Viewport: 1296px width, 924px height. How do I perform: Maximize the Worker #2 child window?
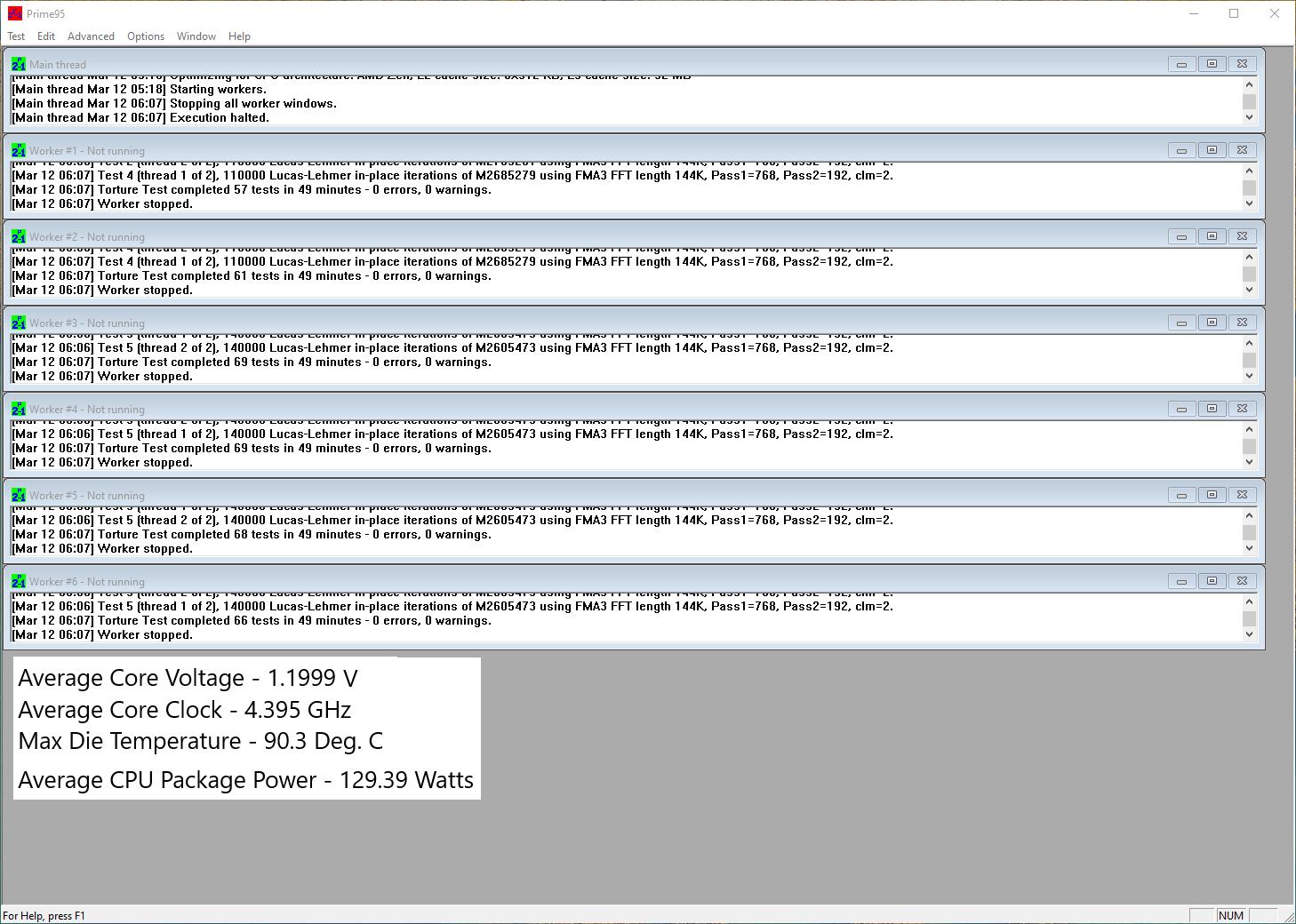click(1212, 236)
